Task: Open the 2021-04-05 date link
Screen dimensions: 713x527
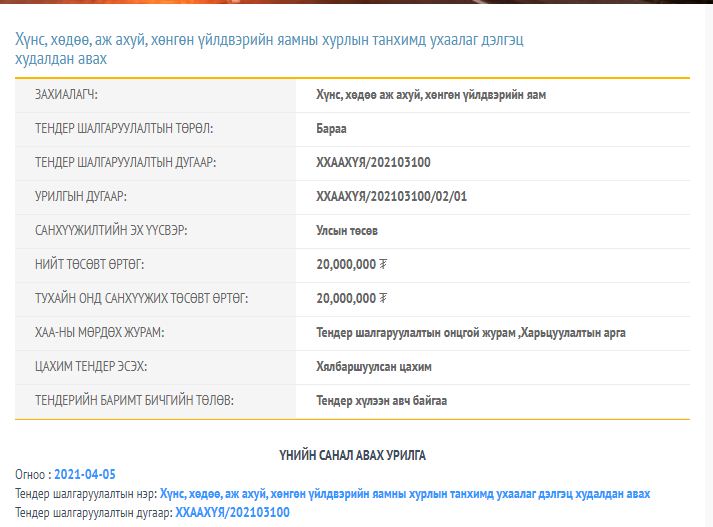Action: coord(86,474)
